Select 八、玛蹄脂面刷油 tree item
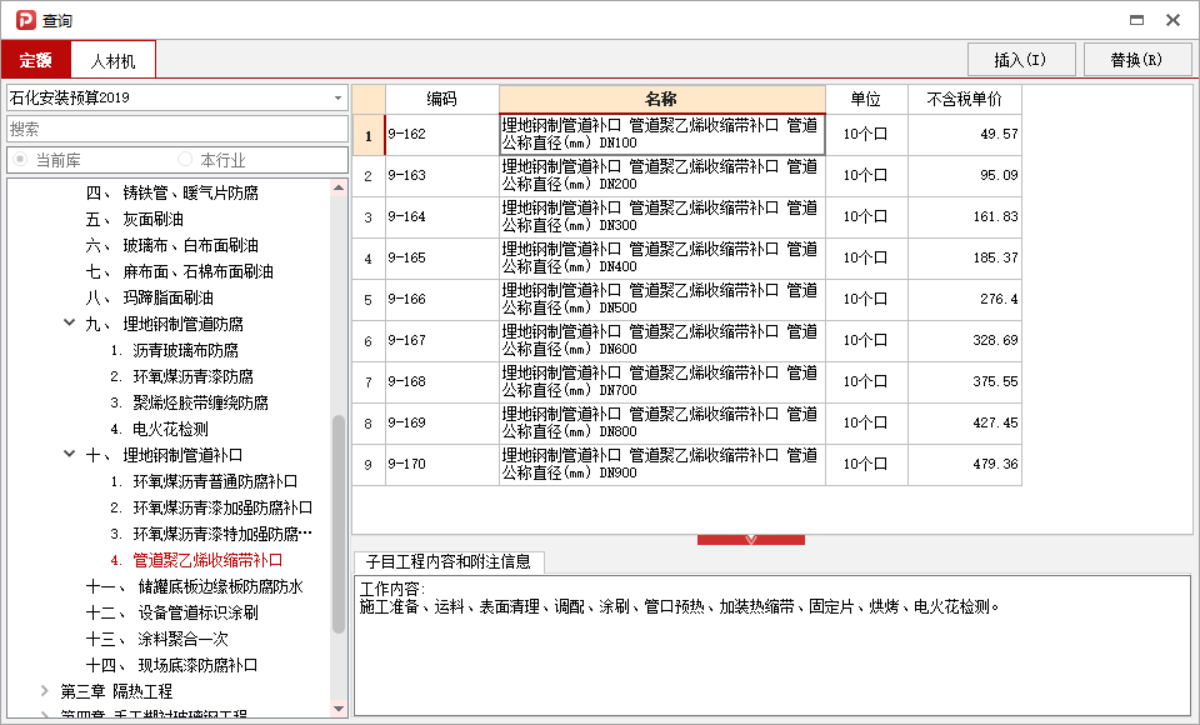The height and width of the screenshot is (725, 1200). coord(149,297)
